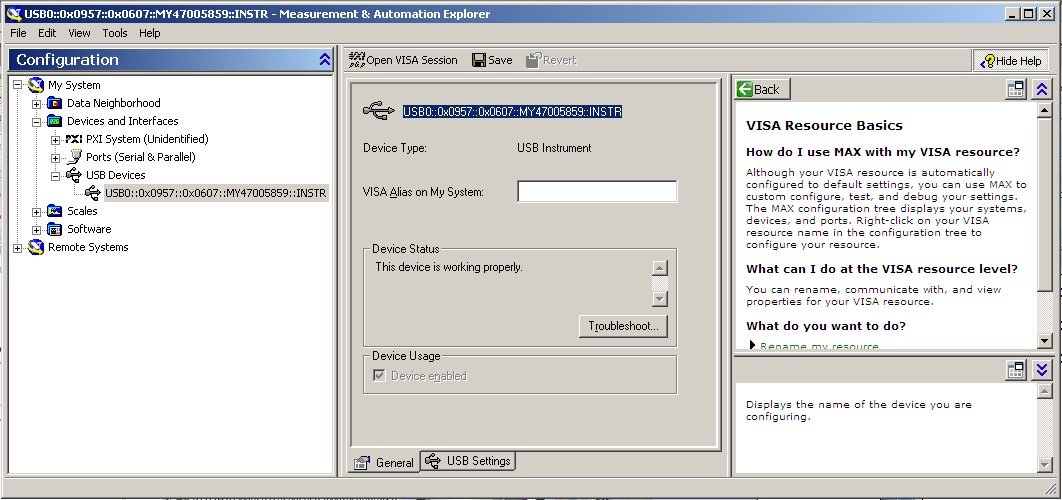Screen dimensions: 1062x500
Task: Click the Data Neighborhood folder icon
Action: pyautogui.click(x=54, y=103)
